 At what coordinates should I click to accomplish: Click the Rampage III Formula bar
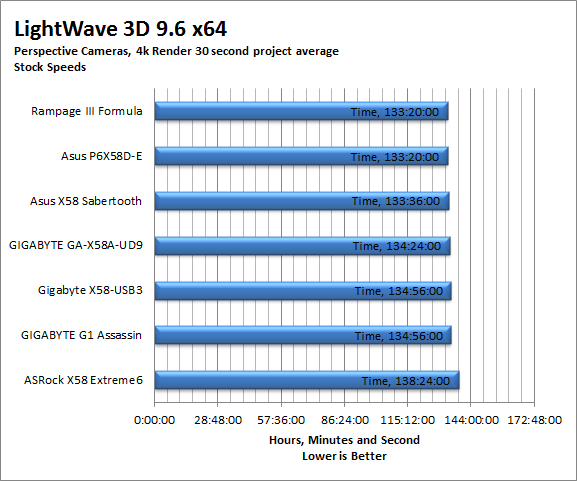click(301, 111)
